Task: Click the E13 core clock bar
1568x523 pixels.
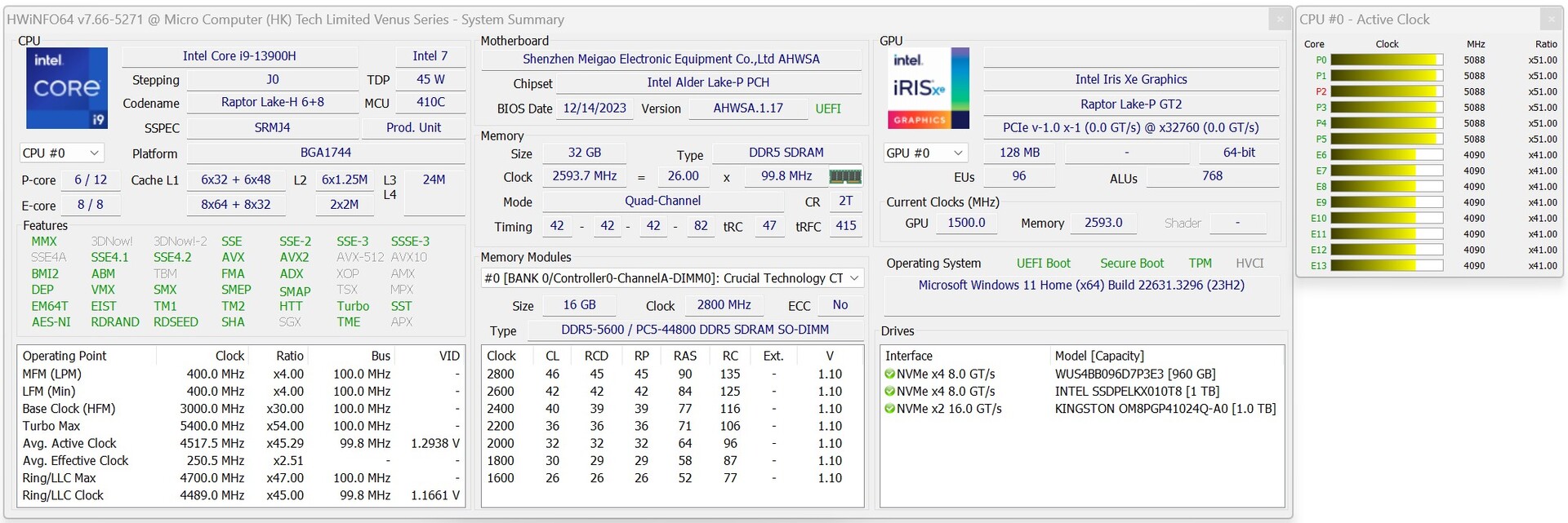Action: tap(1386, 266)
